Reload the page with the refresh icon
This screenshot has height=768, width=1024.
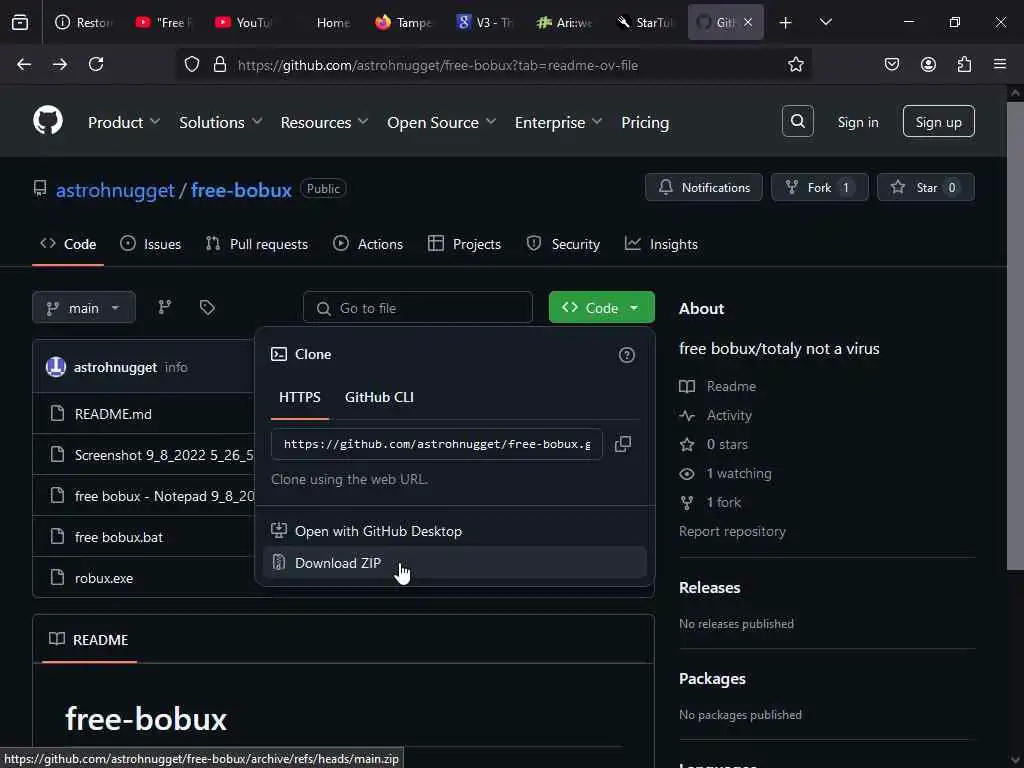(x=96, y=65)
